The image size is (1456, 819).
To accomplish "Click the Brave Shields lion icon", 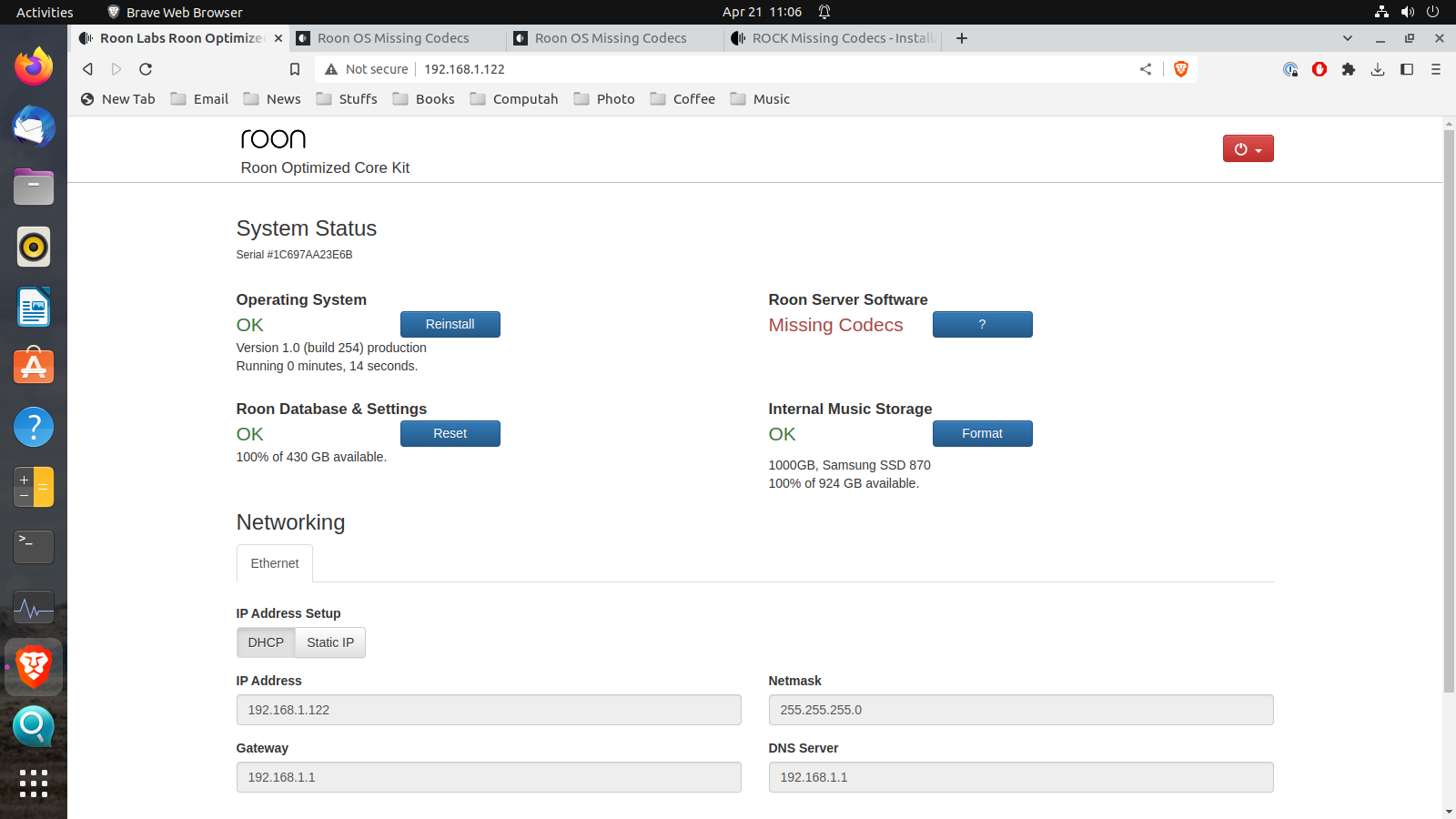I will click(1181, 69).
